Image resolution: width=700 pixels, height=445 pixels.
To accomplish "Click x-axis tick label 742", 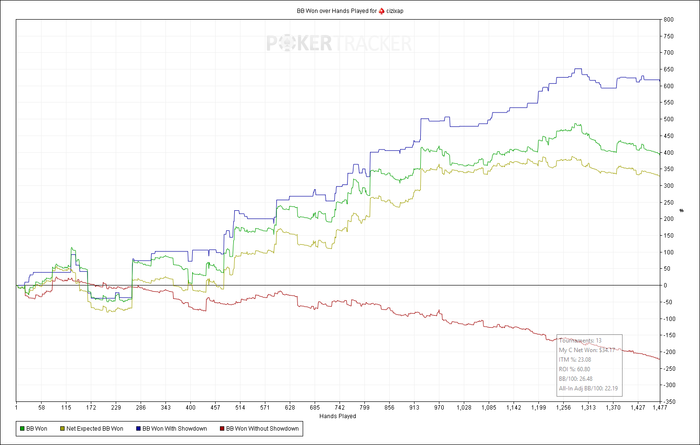I will pos(340,408).
